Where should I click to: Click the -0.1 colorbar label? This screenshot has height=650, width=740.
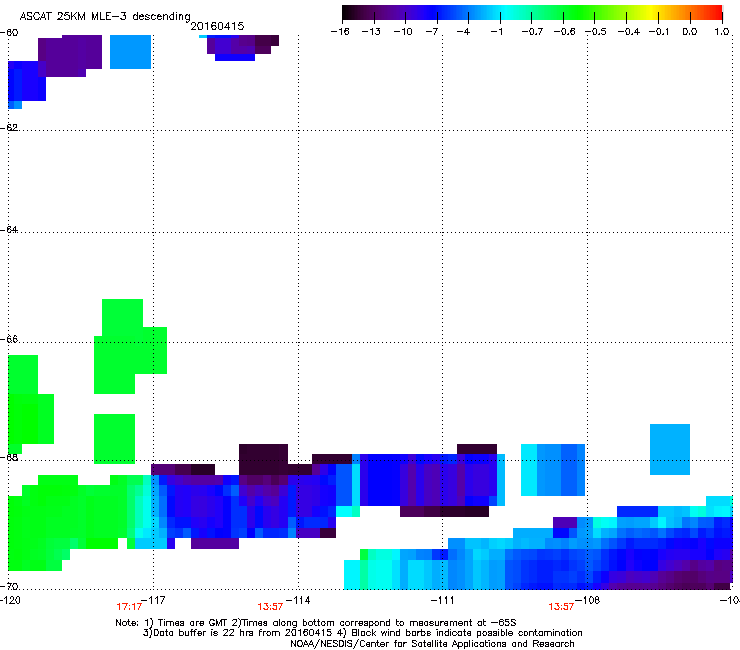(x=659, y=32)
